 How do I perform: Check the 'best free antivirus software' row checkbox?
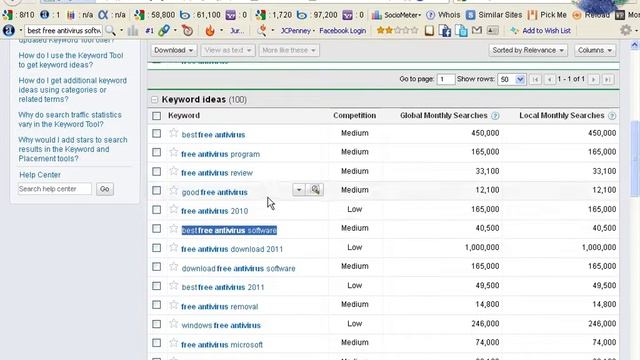(156, 229)
